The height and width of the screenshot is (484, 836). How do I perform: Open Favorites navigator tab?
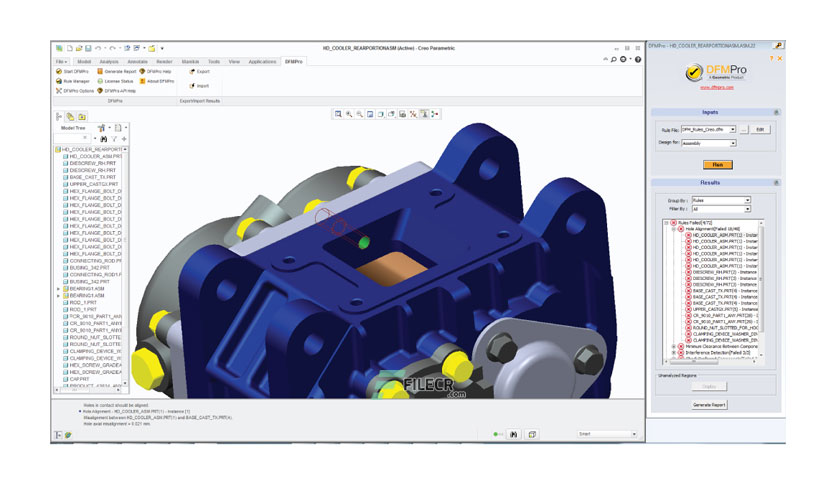[82, 116]
